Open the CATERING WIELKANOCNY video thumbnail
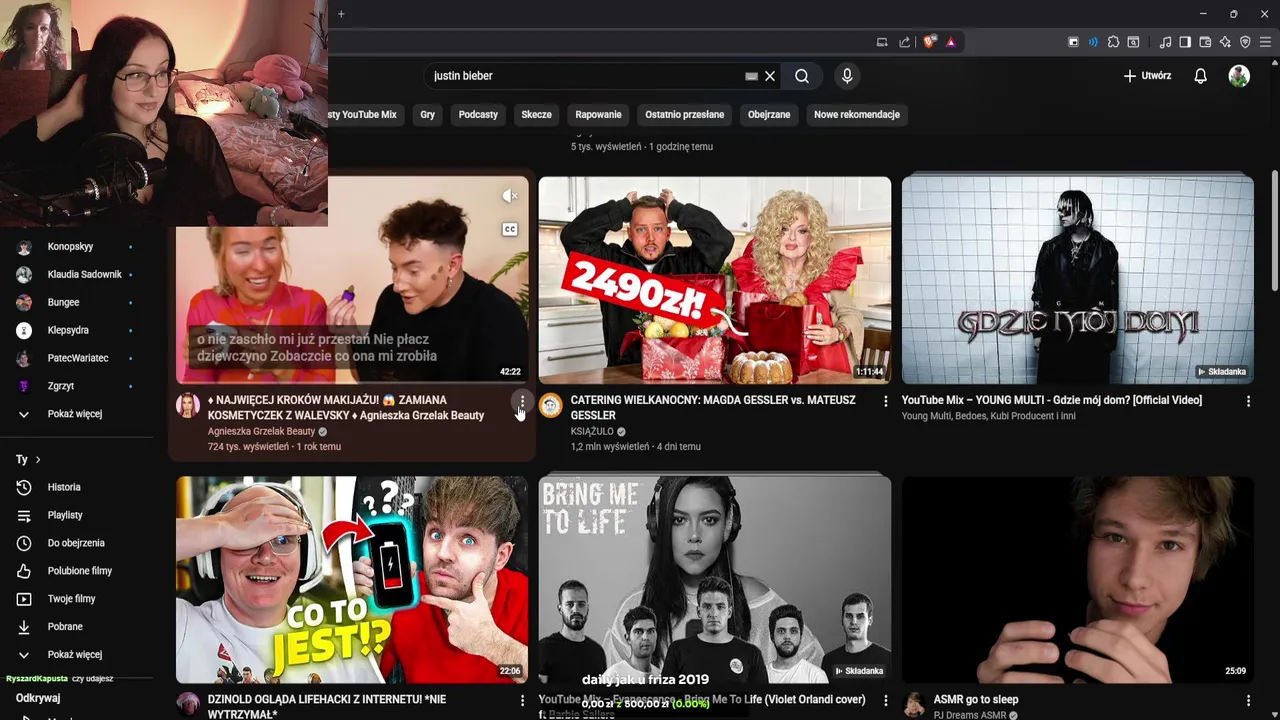 715,281
